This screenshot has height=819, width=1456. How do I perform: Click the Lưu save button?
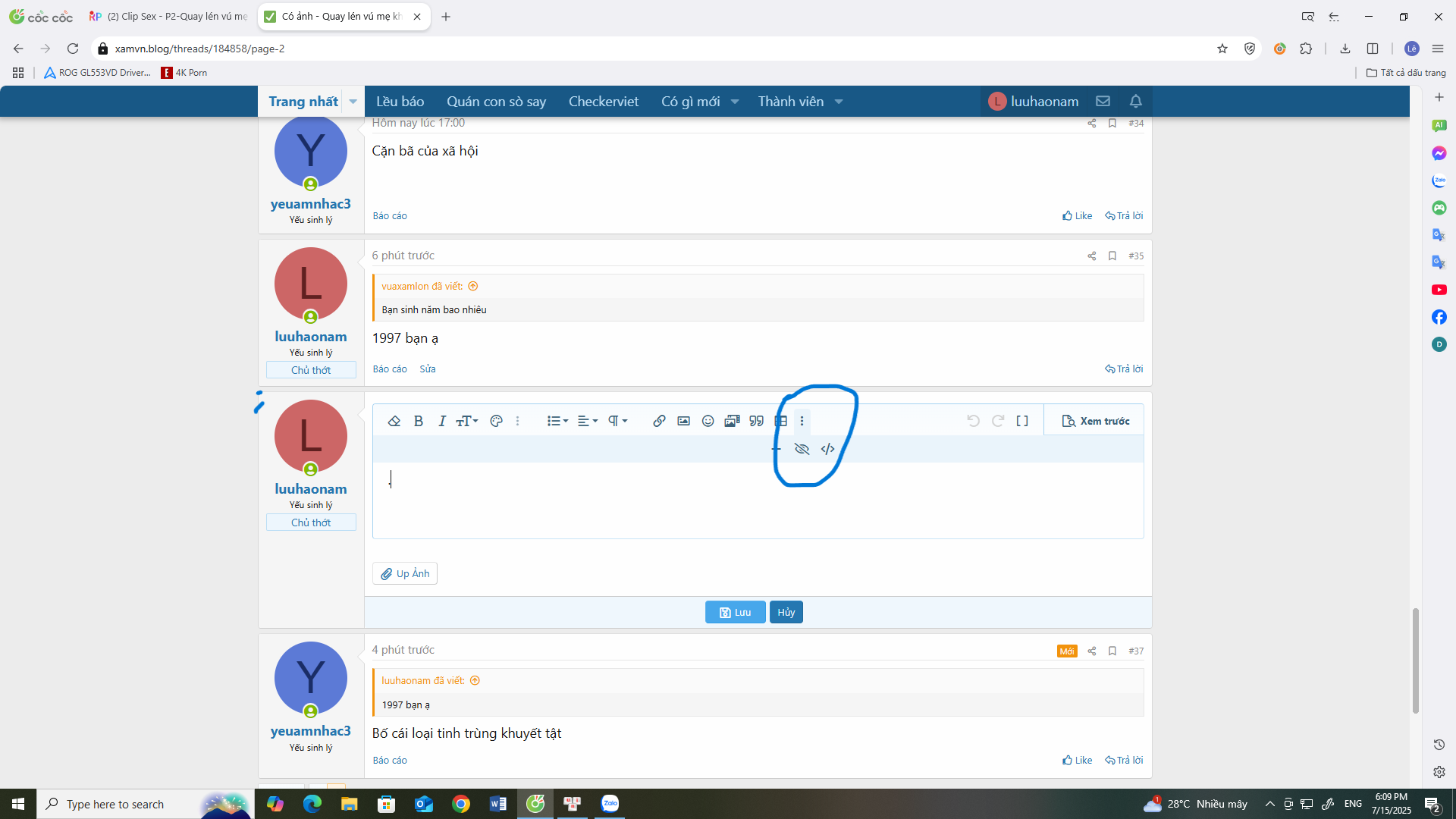[x=734, y=612]
